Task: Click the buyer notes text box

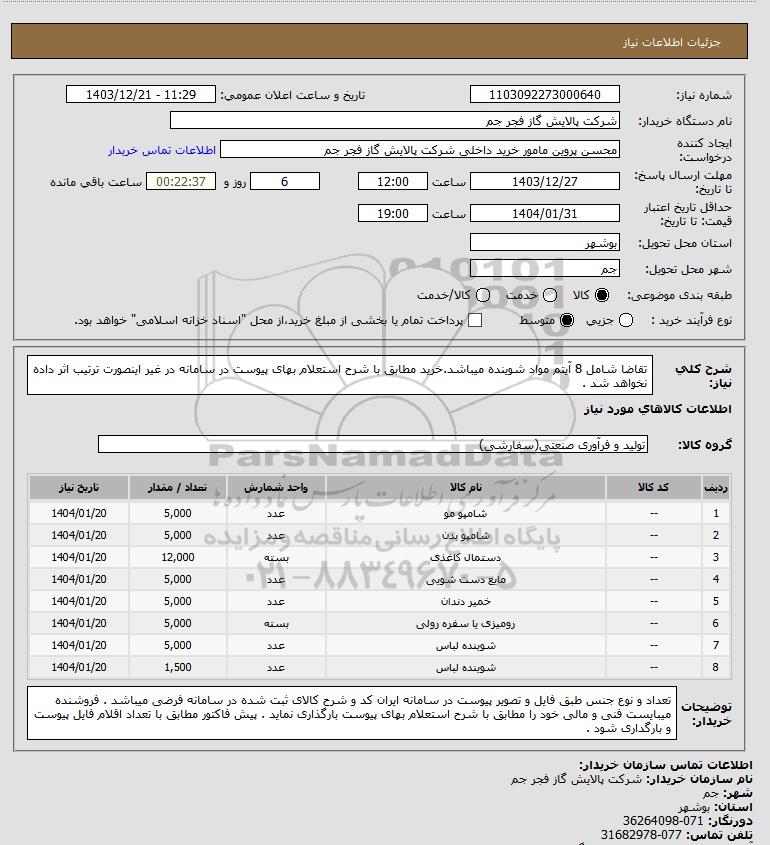Action: pos(352,713)
